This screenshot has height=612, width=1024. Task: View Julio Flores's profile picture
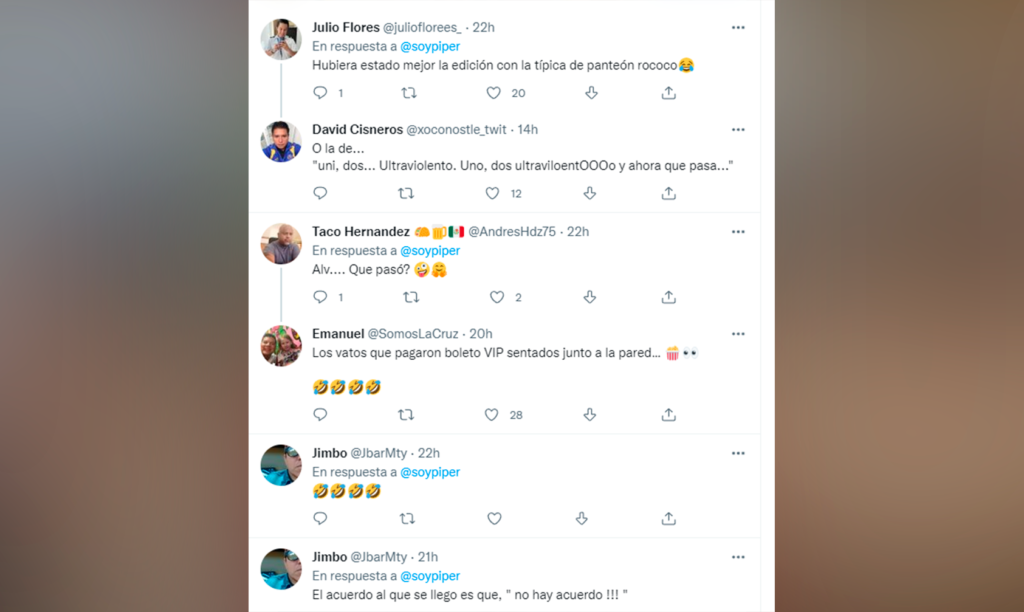(x=281, y=40)
